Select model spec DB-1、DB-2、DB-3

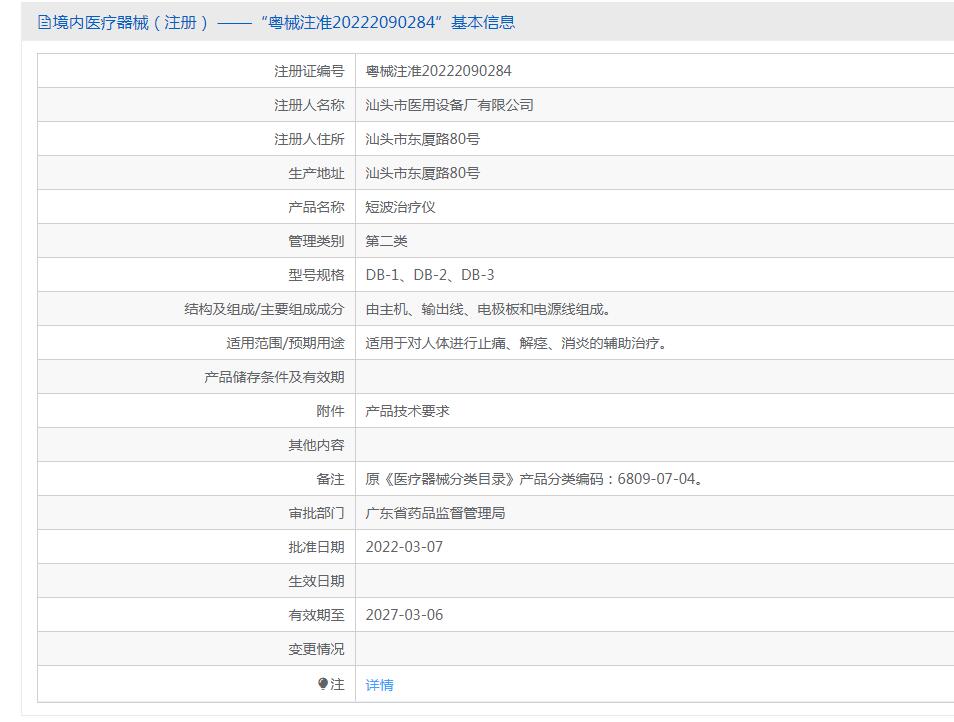[x=430, y=276]
